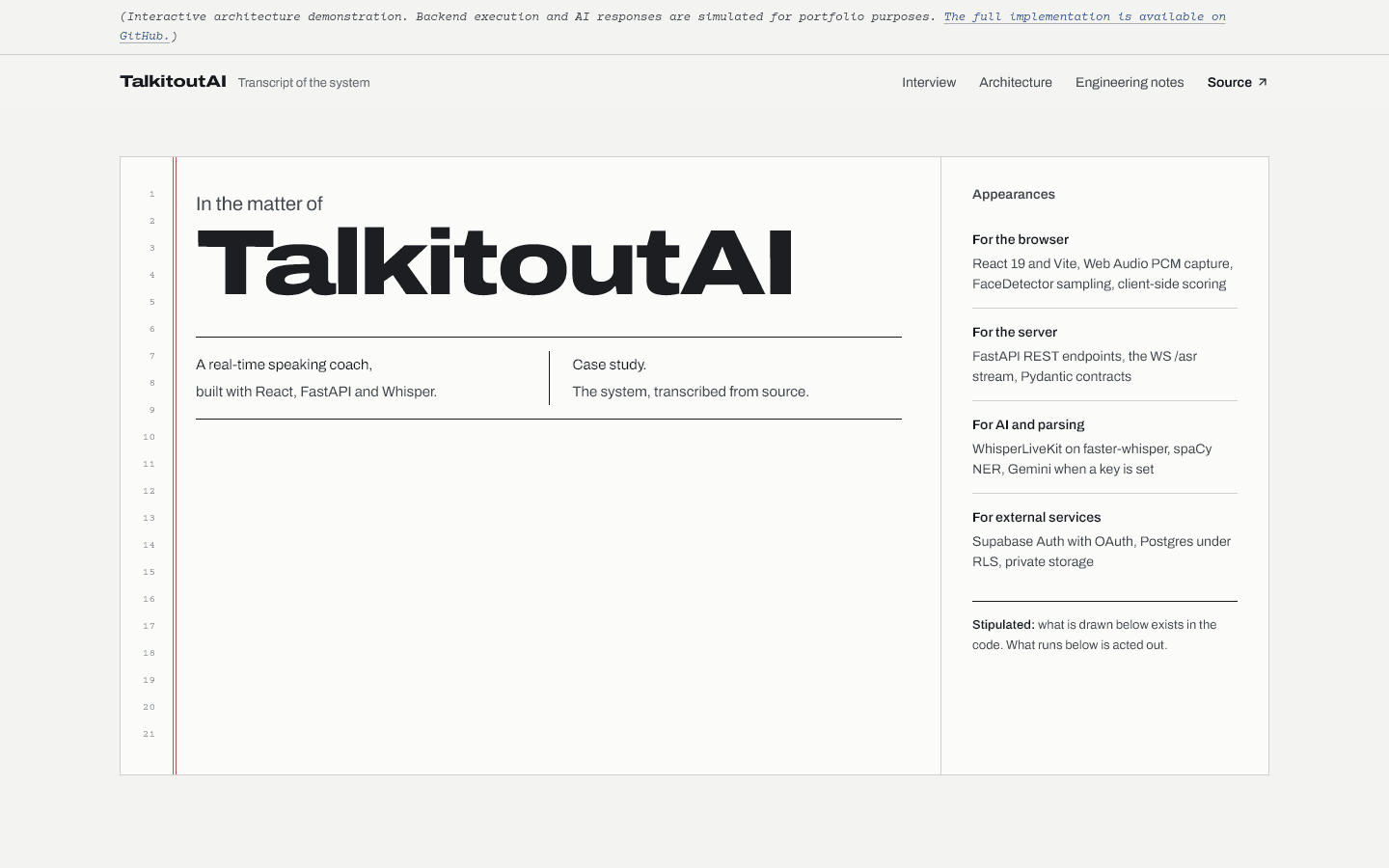Click 'built with React, FastAPI and Whisper.'
The image size is (1389, 868).
316,392
